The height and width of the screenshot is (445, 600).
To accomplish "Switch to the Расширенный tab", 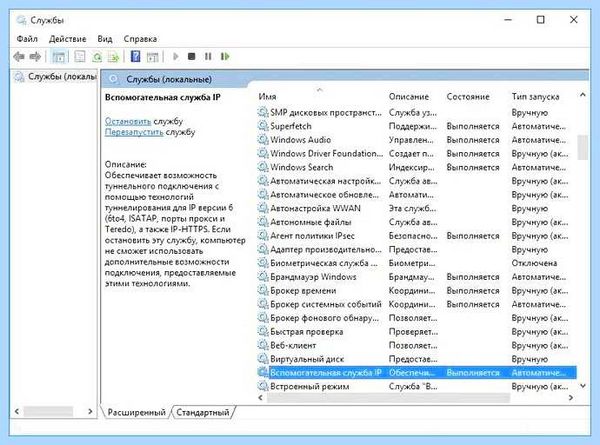I will (x=136, y=412).
